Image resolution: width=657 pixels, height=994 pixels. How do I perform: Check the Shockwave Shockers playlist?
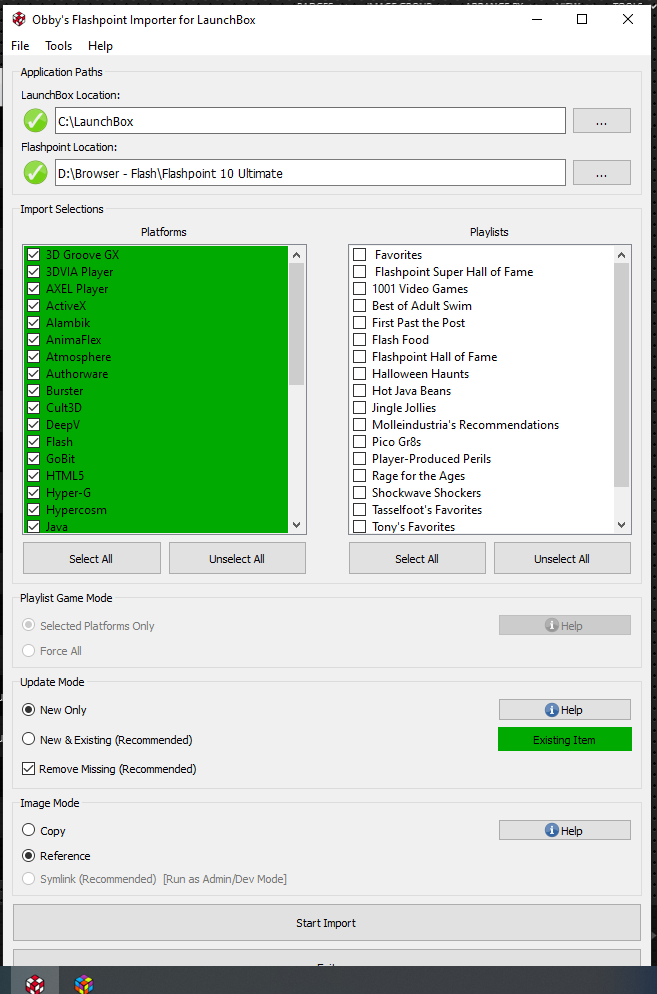(x=360, y=493)
